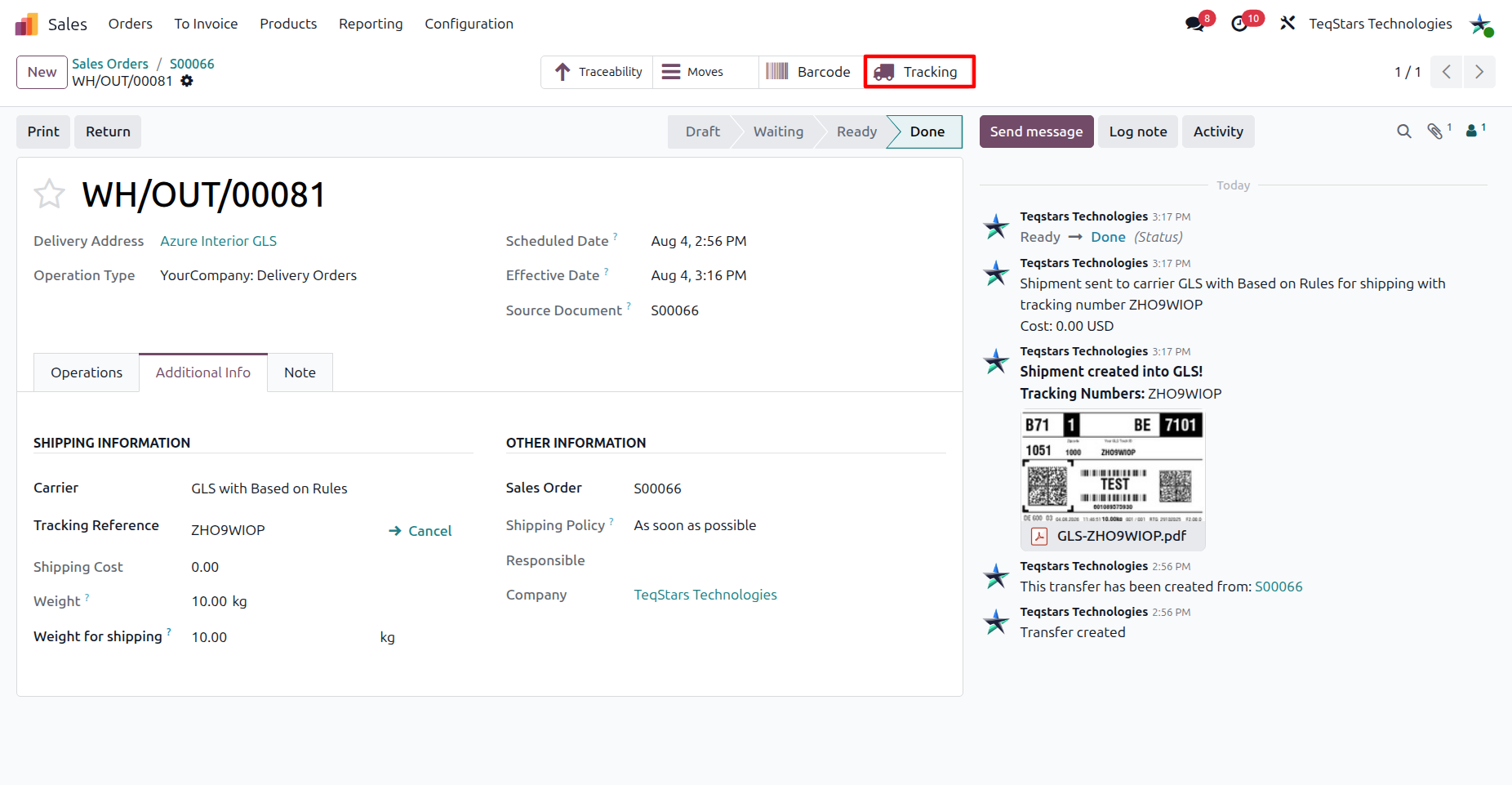The height and width of the screenshot is (785, 1512).
Task: Open the TeqStars Technologies company switcher
Action: point(1380,24)
